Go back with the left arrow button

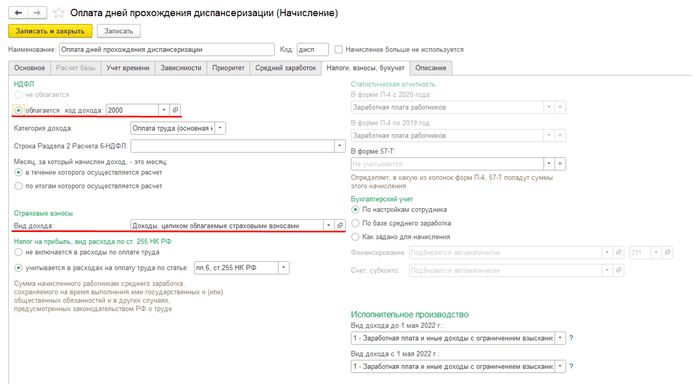pyautogui.click(x=18, y=13)
